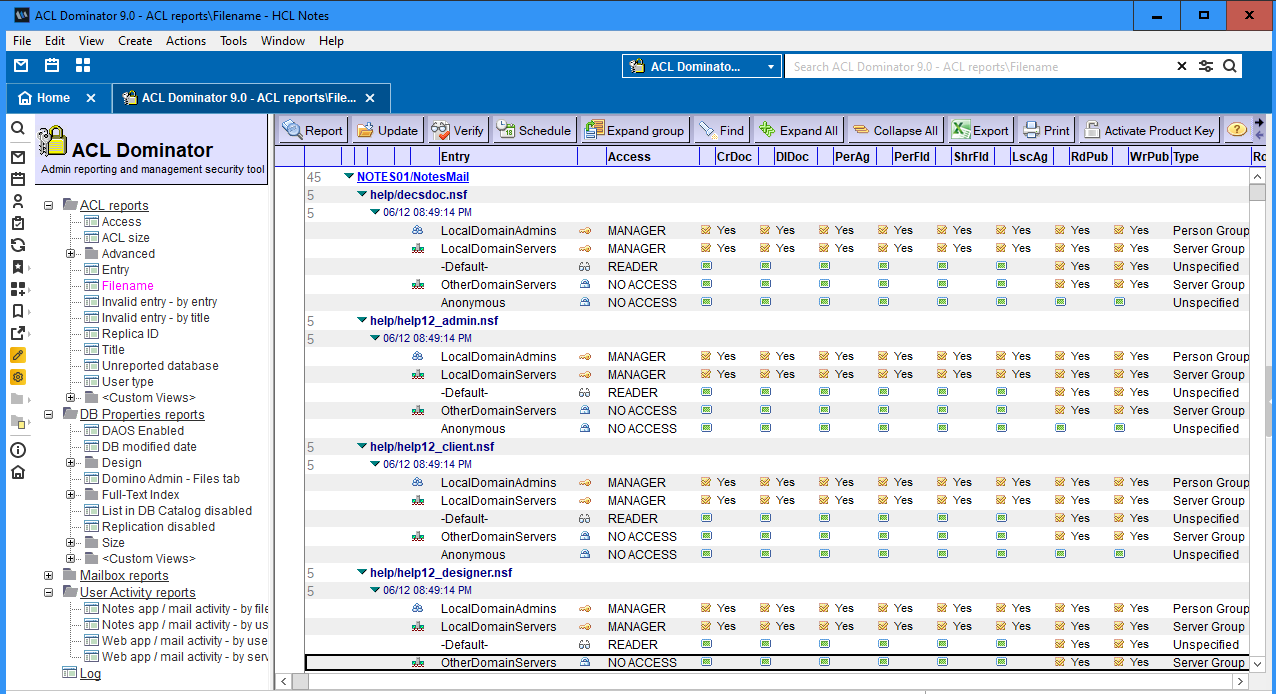This screenshot has width=1276, height=694.
Task: Switch to the Home tab
Action: coord(53,98)
